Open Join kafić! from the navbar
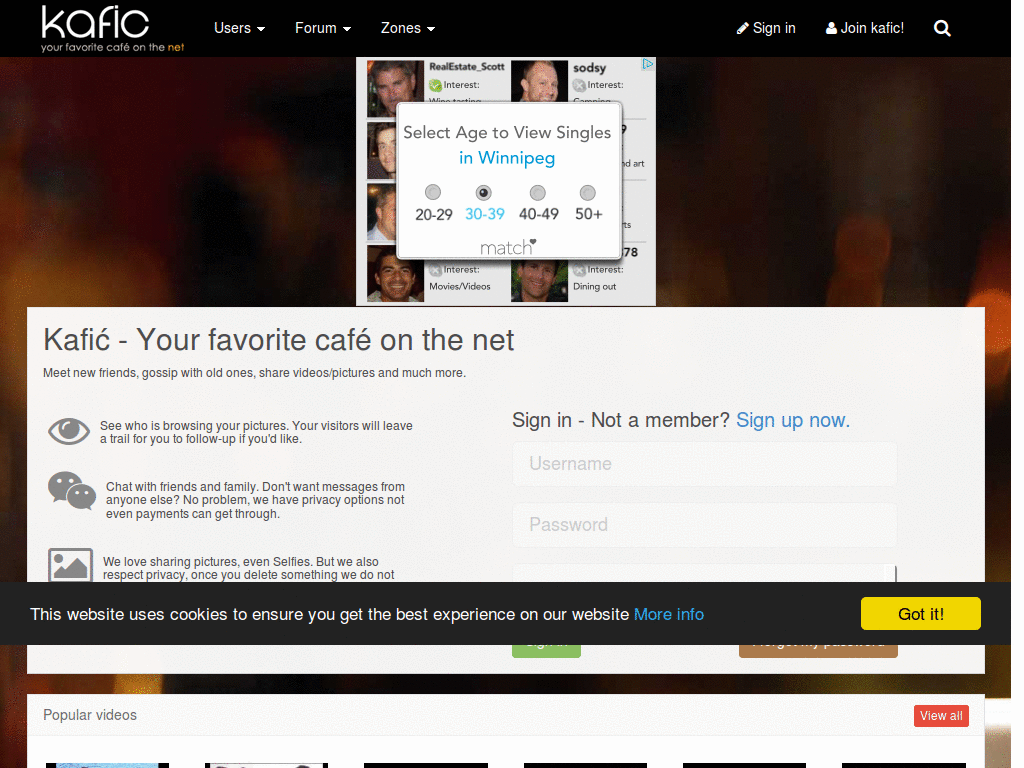Image resolution: width=1024 pixels, height=768 pixels. (865, 28)
